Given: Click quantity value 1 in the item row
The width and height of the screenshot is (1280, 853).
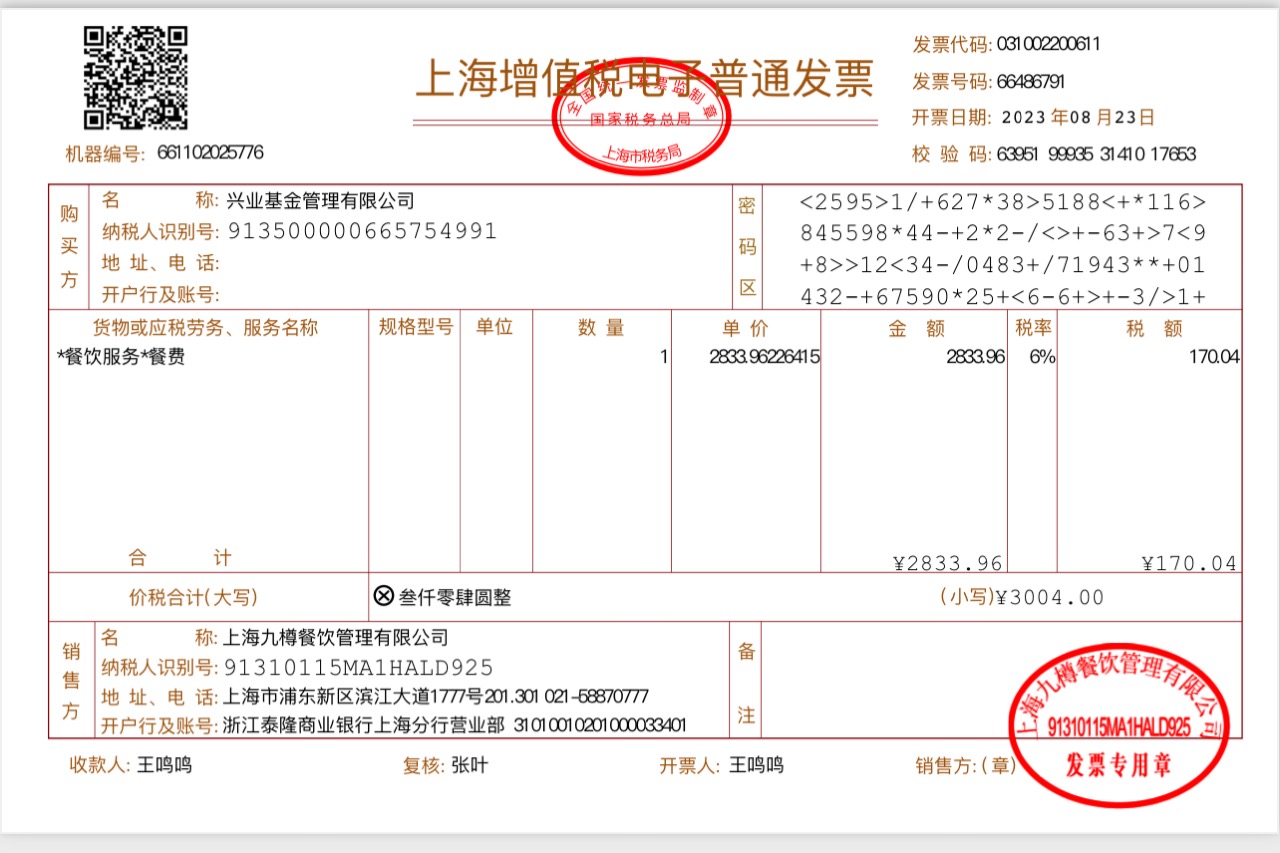Looking at the screenshot, I should [x=663, y=357].
